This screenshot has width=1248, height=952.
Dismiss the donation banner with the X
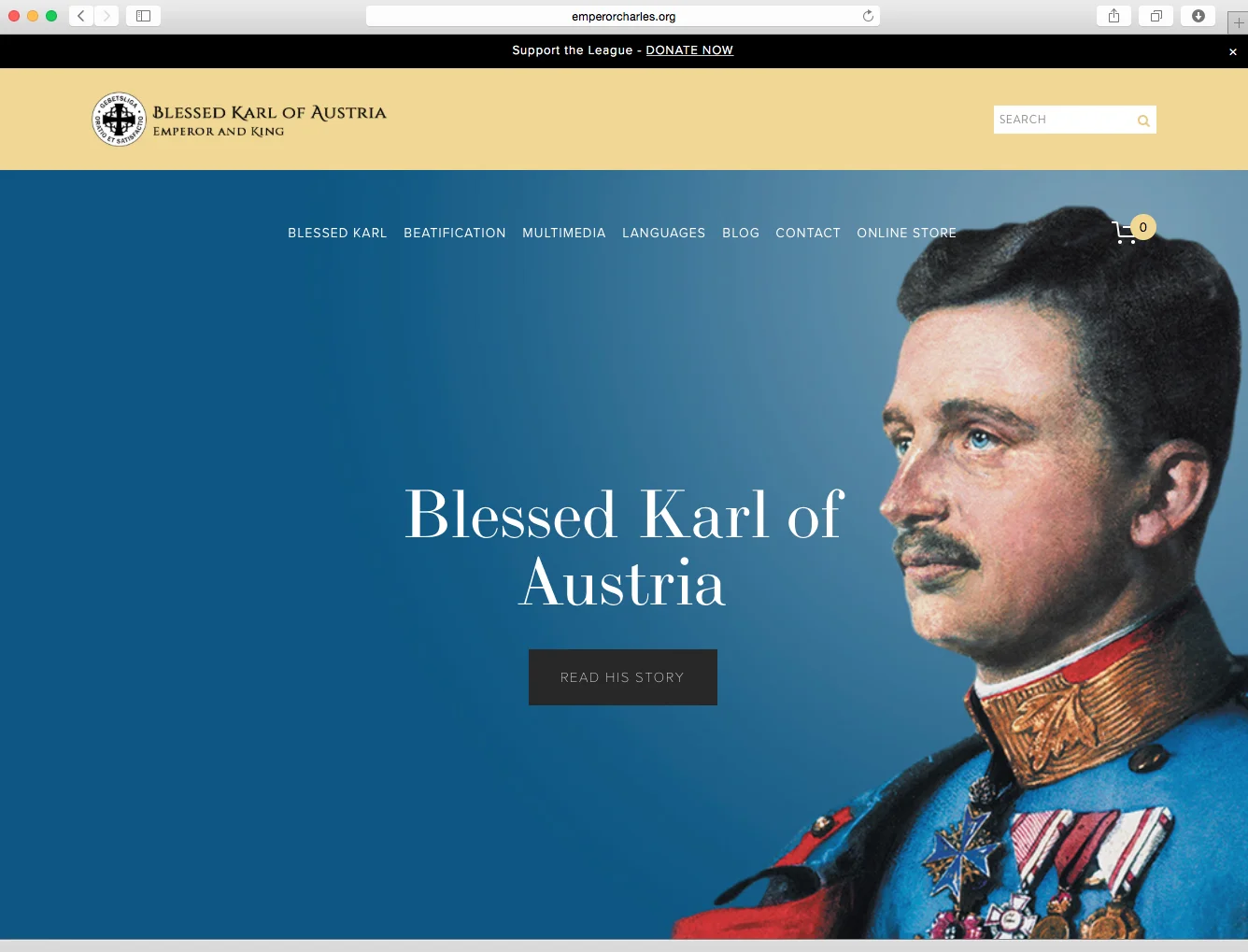point(1233,51)
